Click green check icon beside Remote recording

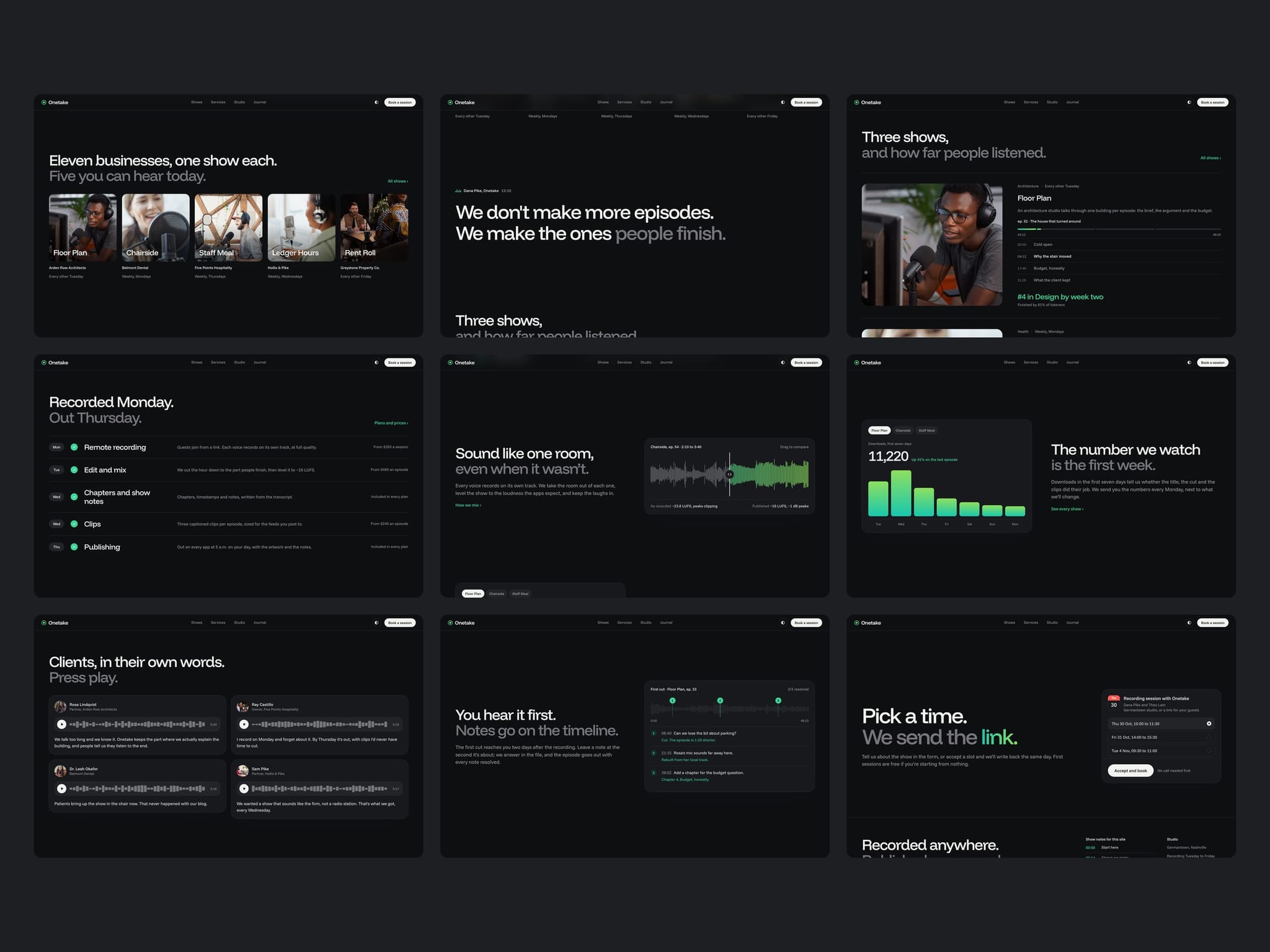point(74,447)
